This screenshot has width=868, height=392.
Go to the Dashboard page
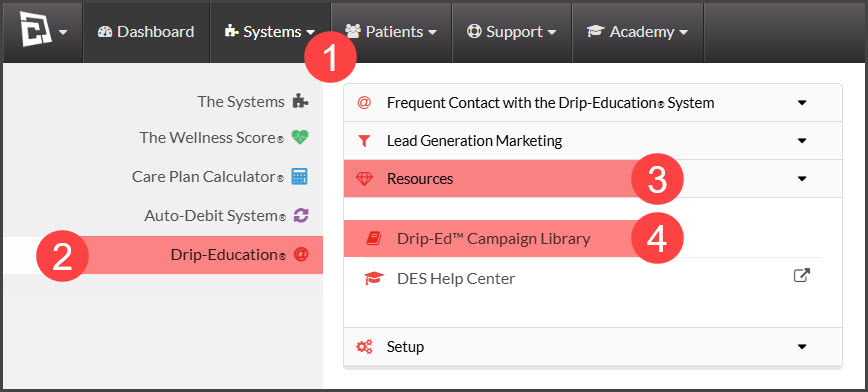click(x=146, y=32)
